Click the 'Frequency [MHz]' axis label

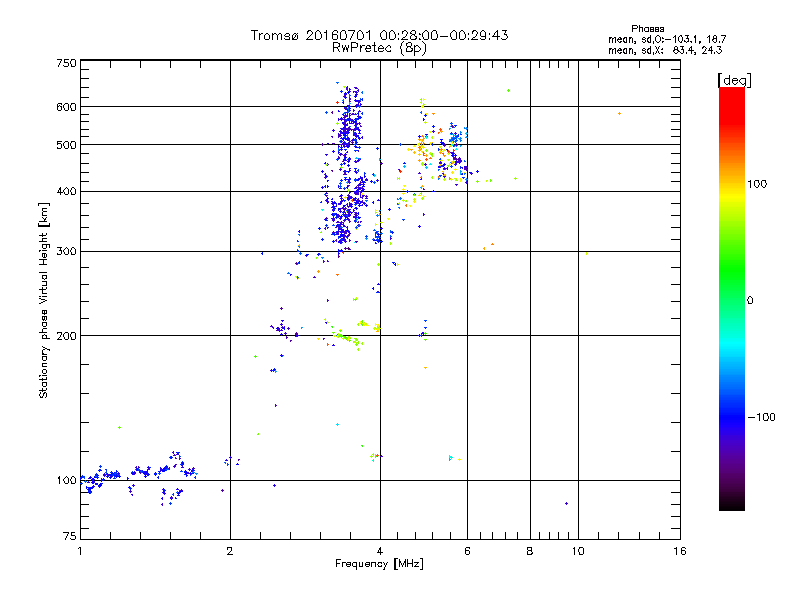click(379, 564)
